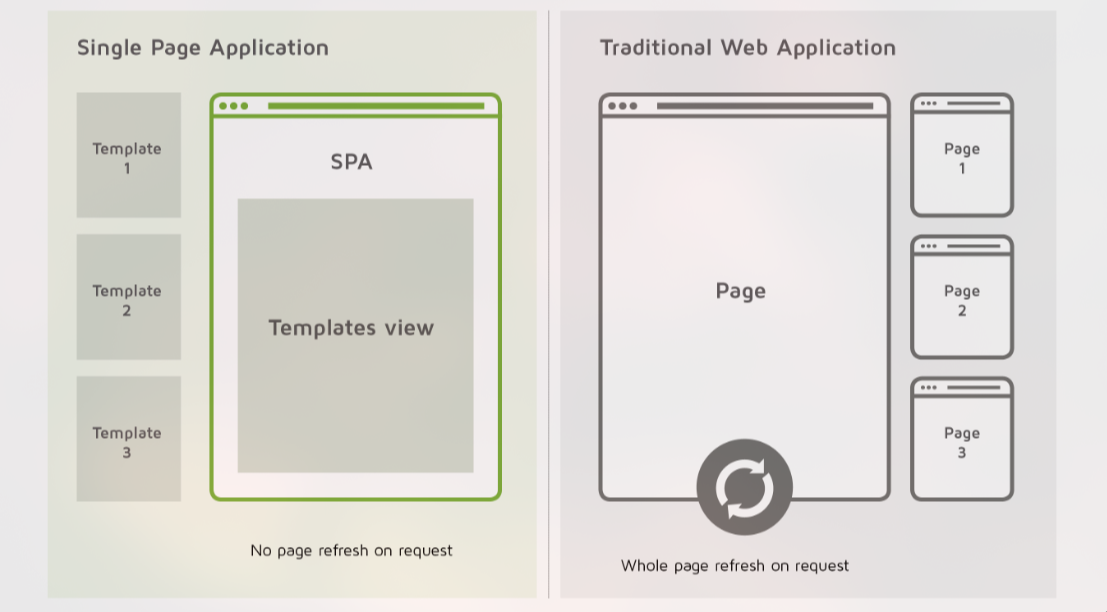The image size is (1107, 612).
Task: Select the Template 1 box
Action: tap(128, 156)
